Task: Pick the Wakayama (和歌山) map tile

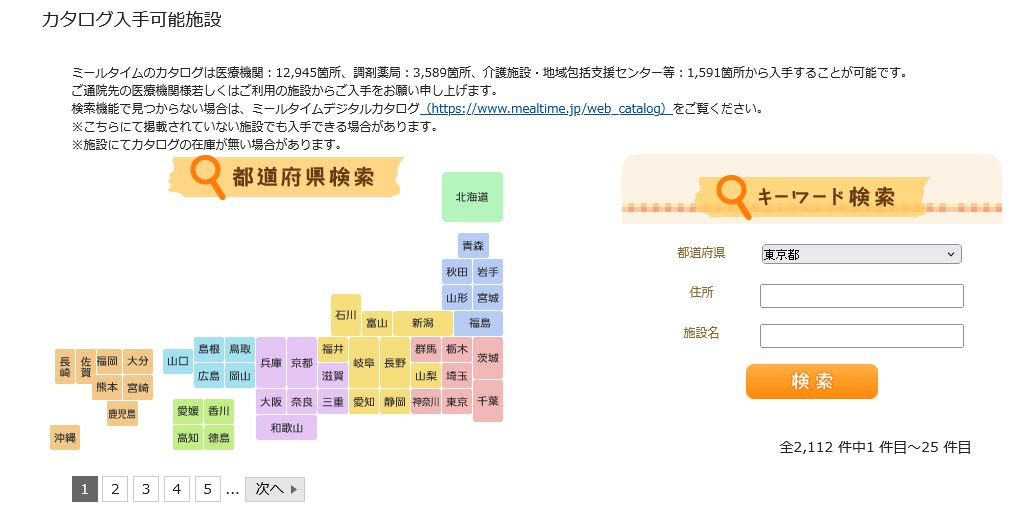Action: pos(286,428)
